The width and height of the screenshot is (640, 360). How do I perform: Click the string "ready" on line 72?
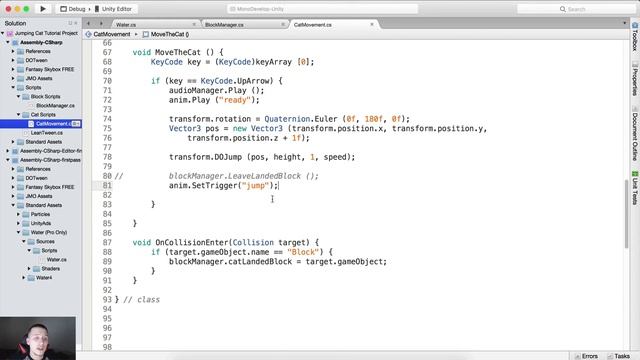pyautogui.click(x=235, y=100)
